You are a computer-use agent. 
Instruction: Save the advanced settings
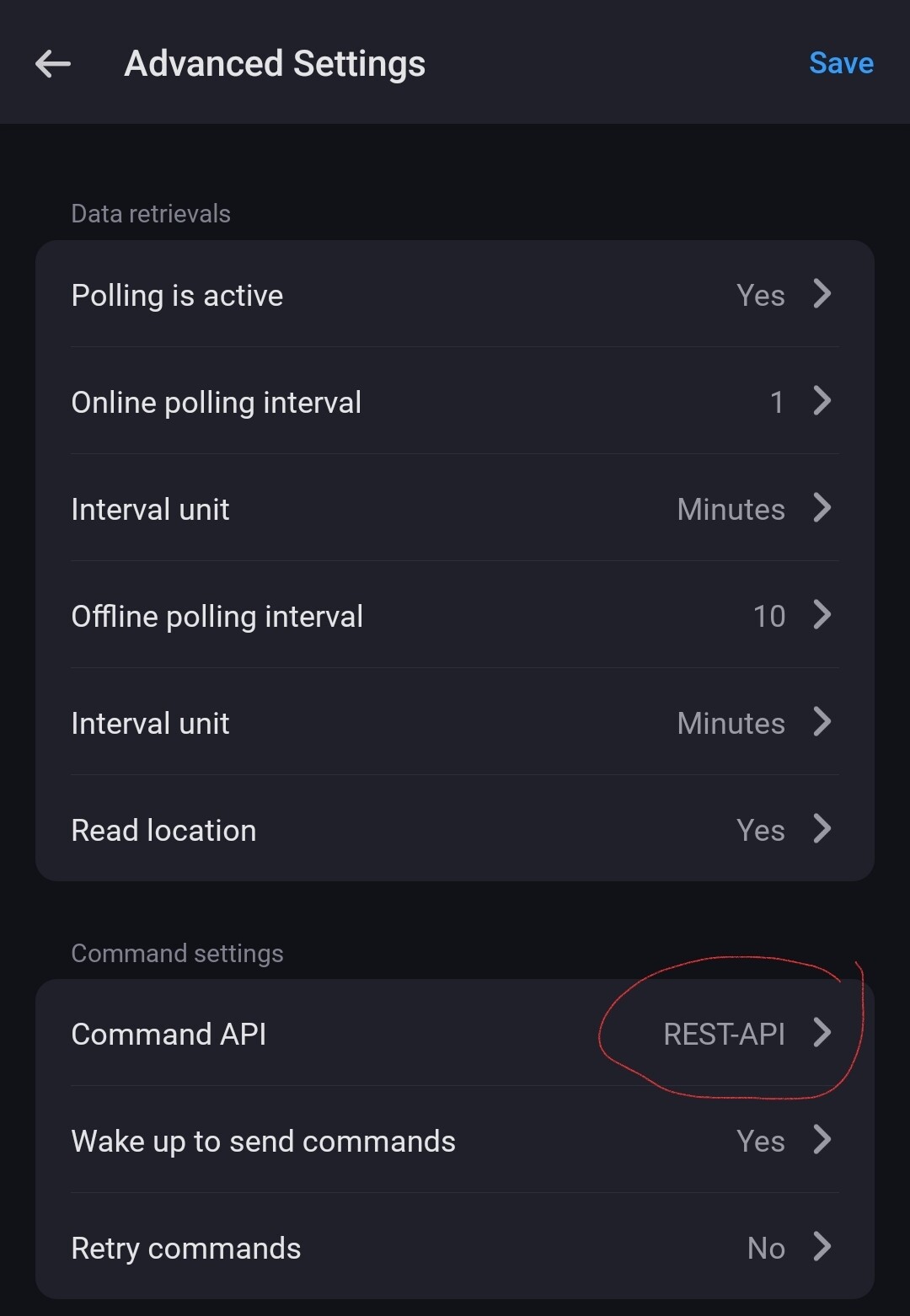(x=840, y=63)
